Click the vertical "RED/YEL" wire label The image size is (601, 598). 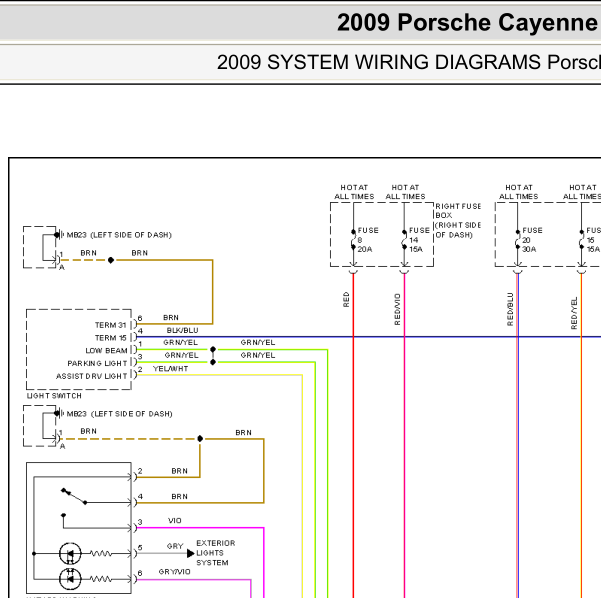click(574, 313)
